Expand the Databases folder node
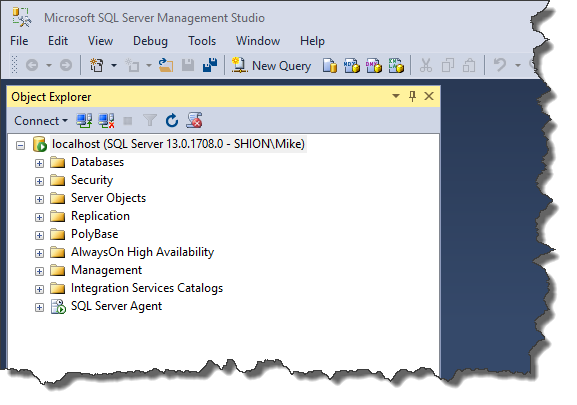577x405 pixels. point(39,163)
